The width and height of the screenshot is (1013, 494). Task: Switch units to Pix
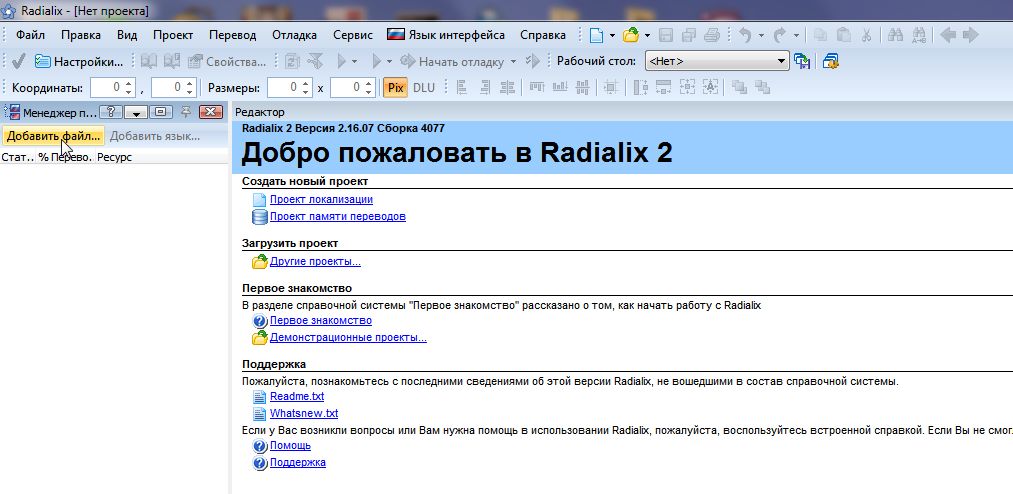click(395, 88)
